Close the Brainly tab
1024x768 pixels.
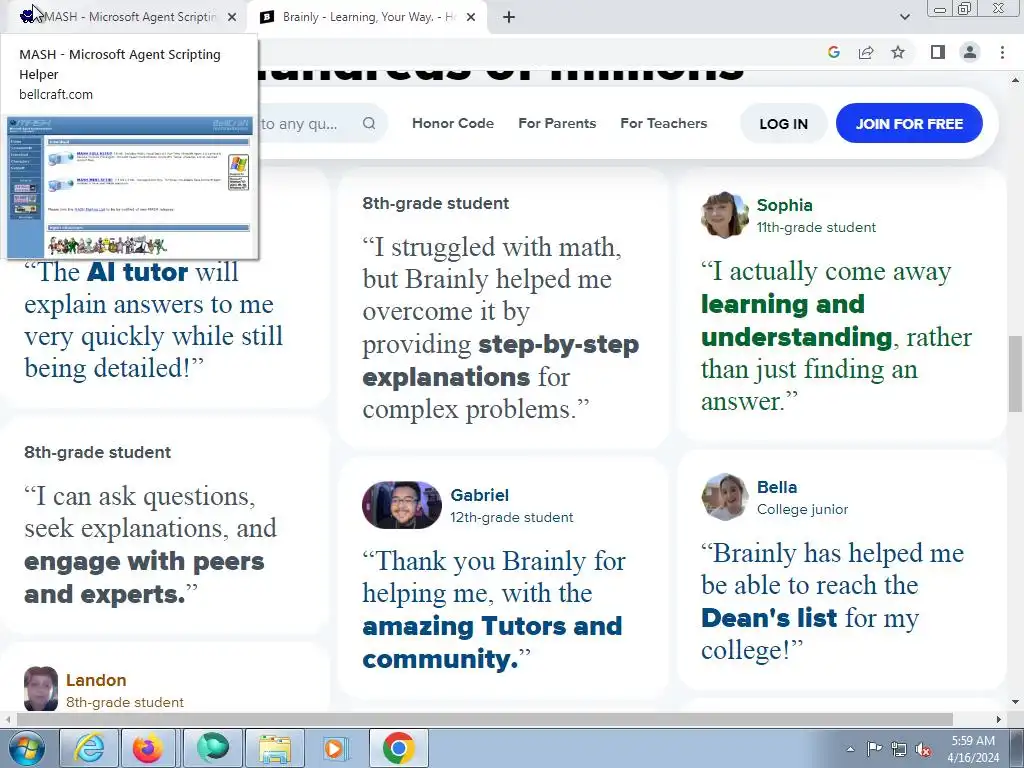tap(471, 17)
